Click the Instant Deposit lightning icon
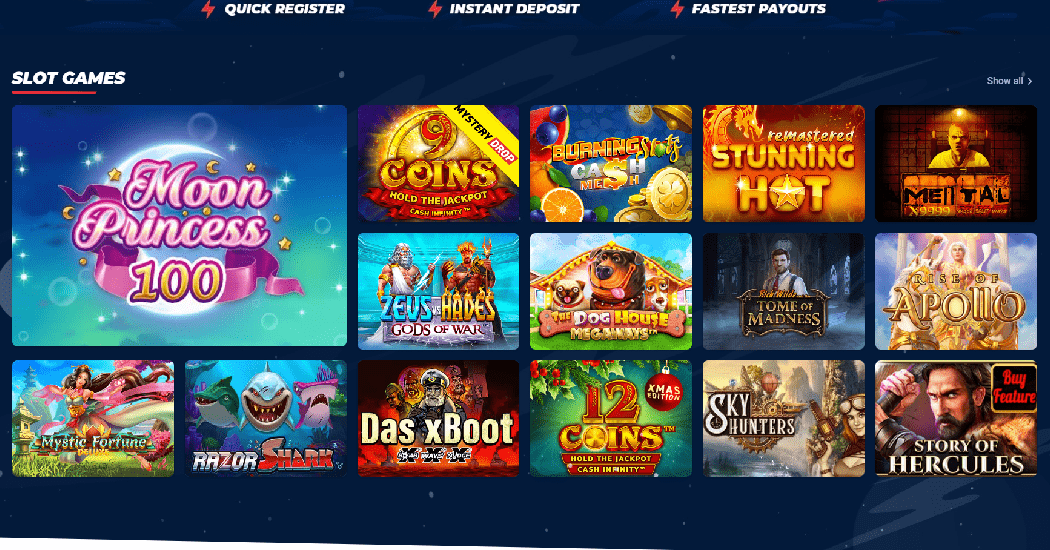Viewport: 1050px width, 550px height. tap(435, 9)
